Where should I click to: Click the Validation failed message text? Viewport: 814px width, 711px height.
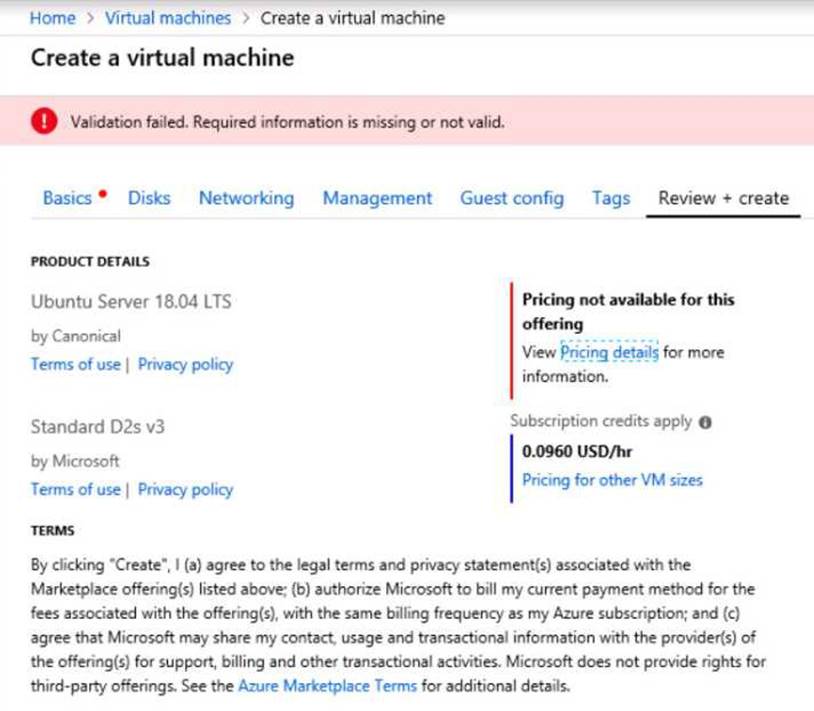[x=288, y=122]
